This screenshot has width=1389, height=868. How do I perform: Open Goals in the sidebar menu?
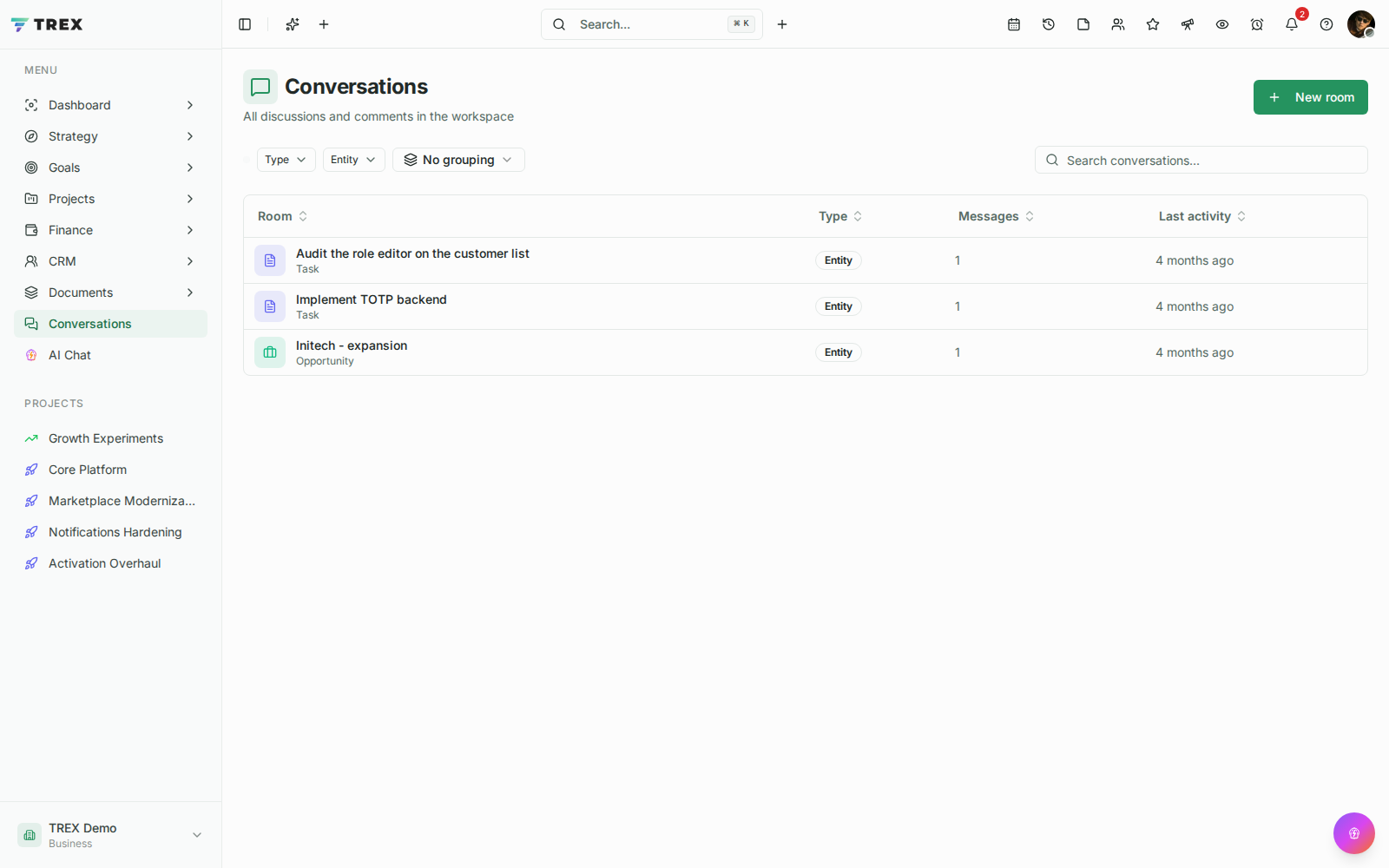click(111, 168)
